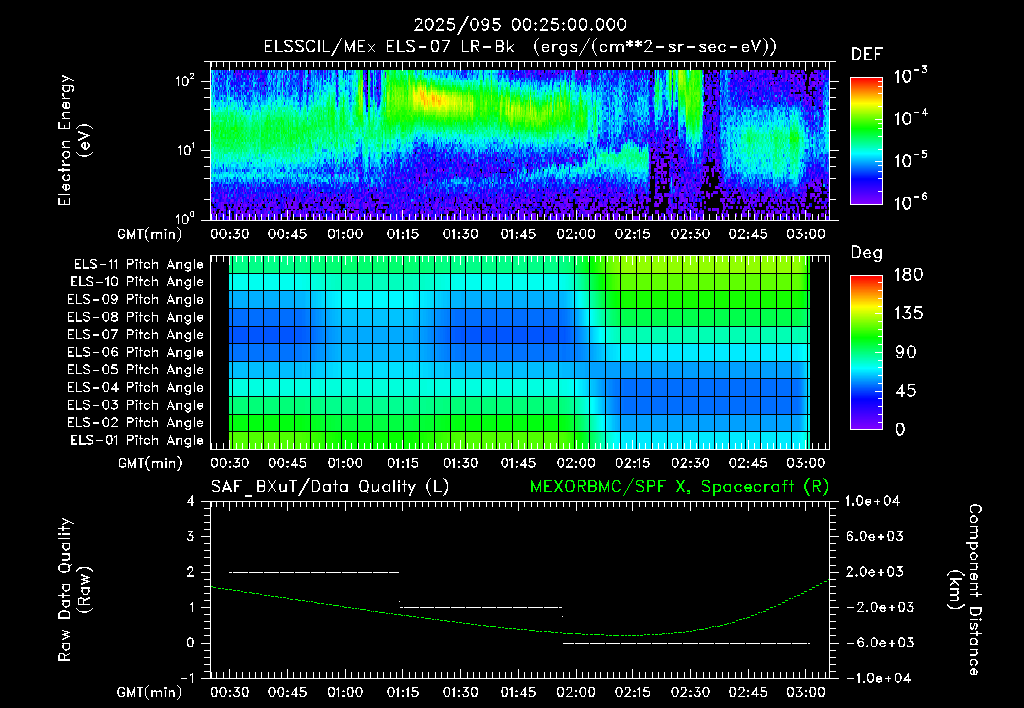Select the ELS-07 Pitch Angle row label
This screenshot has width=1024, height=708.
pyautogui.click(x=136, y=334)
